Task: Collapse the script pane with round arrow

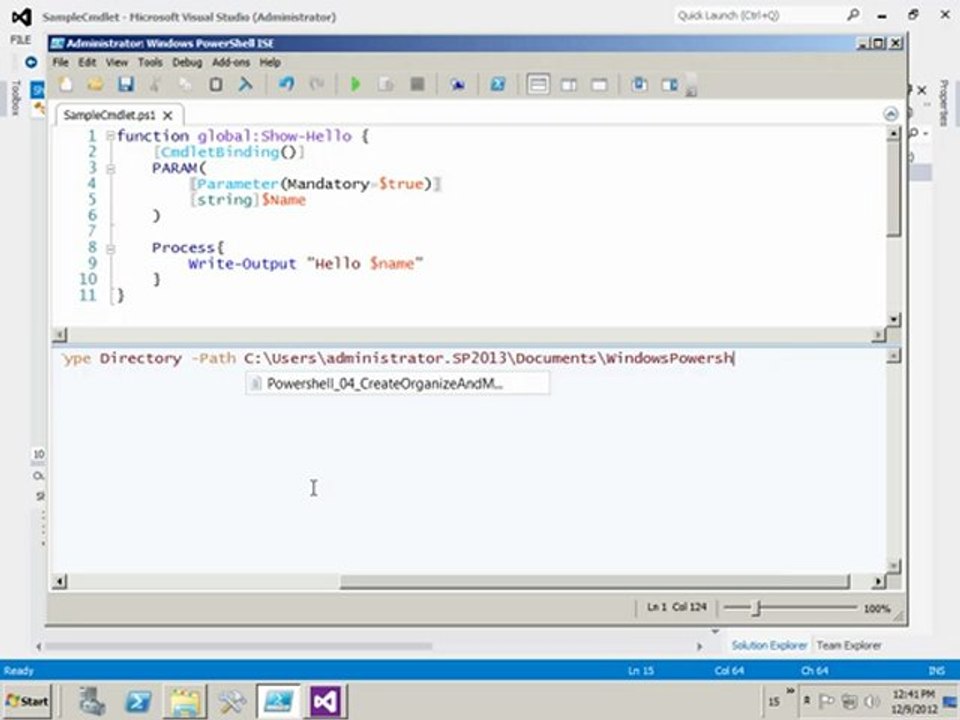Action: (x=891, y=114)
